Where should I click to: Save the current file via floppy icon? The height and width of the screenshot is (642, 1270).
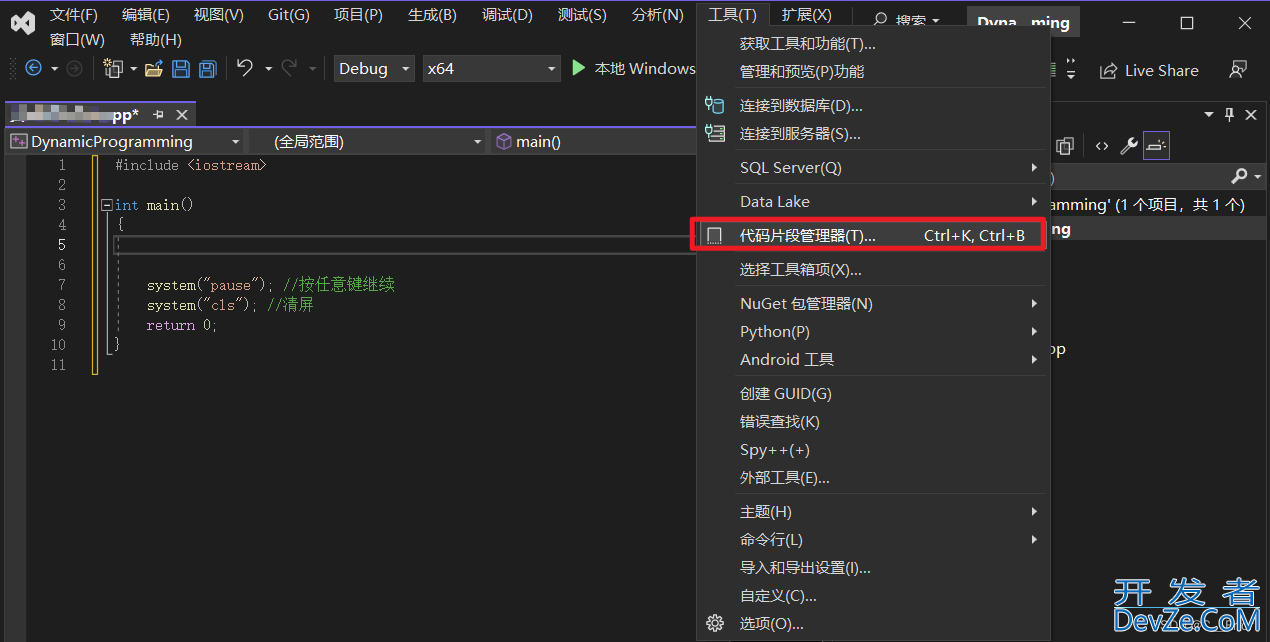[181, 68]
